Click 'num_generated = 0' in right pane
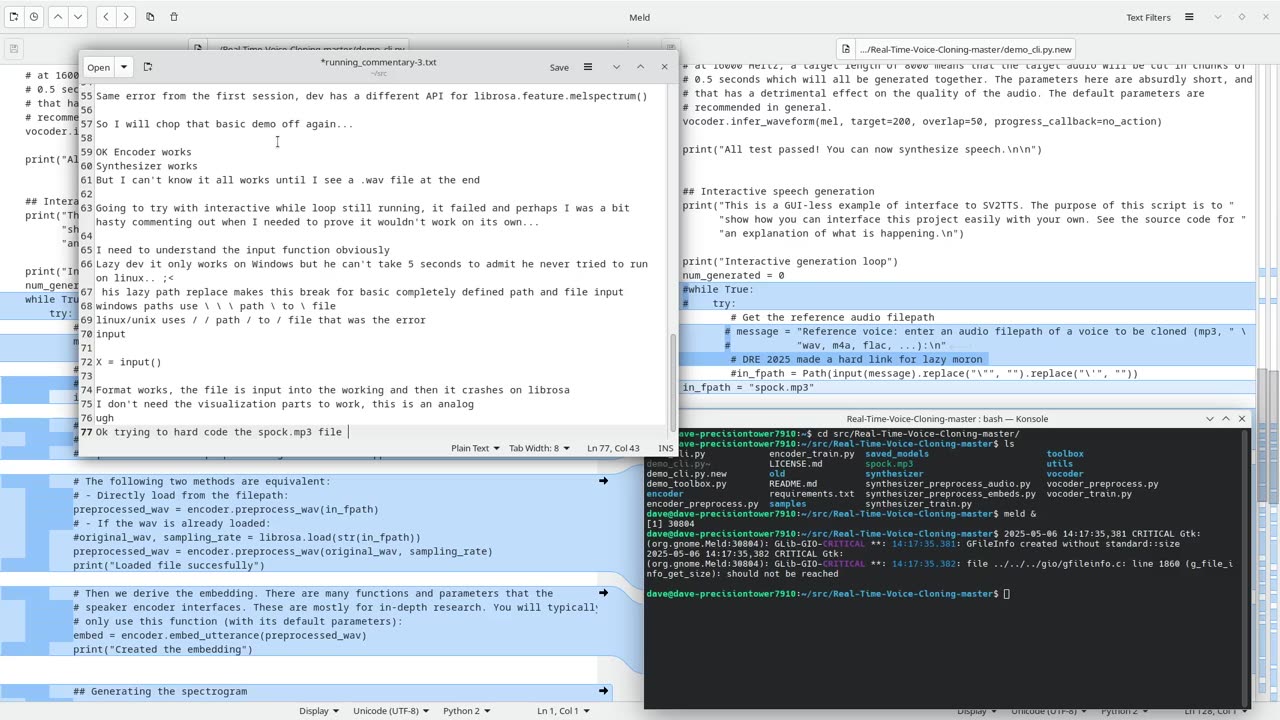The image size is (1280, 720). 733,275
